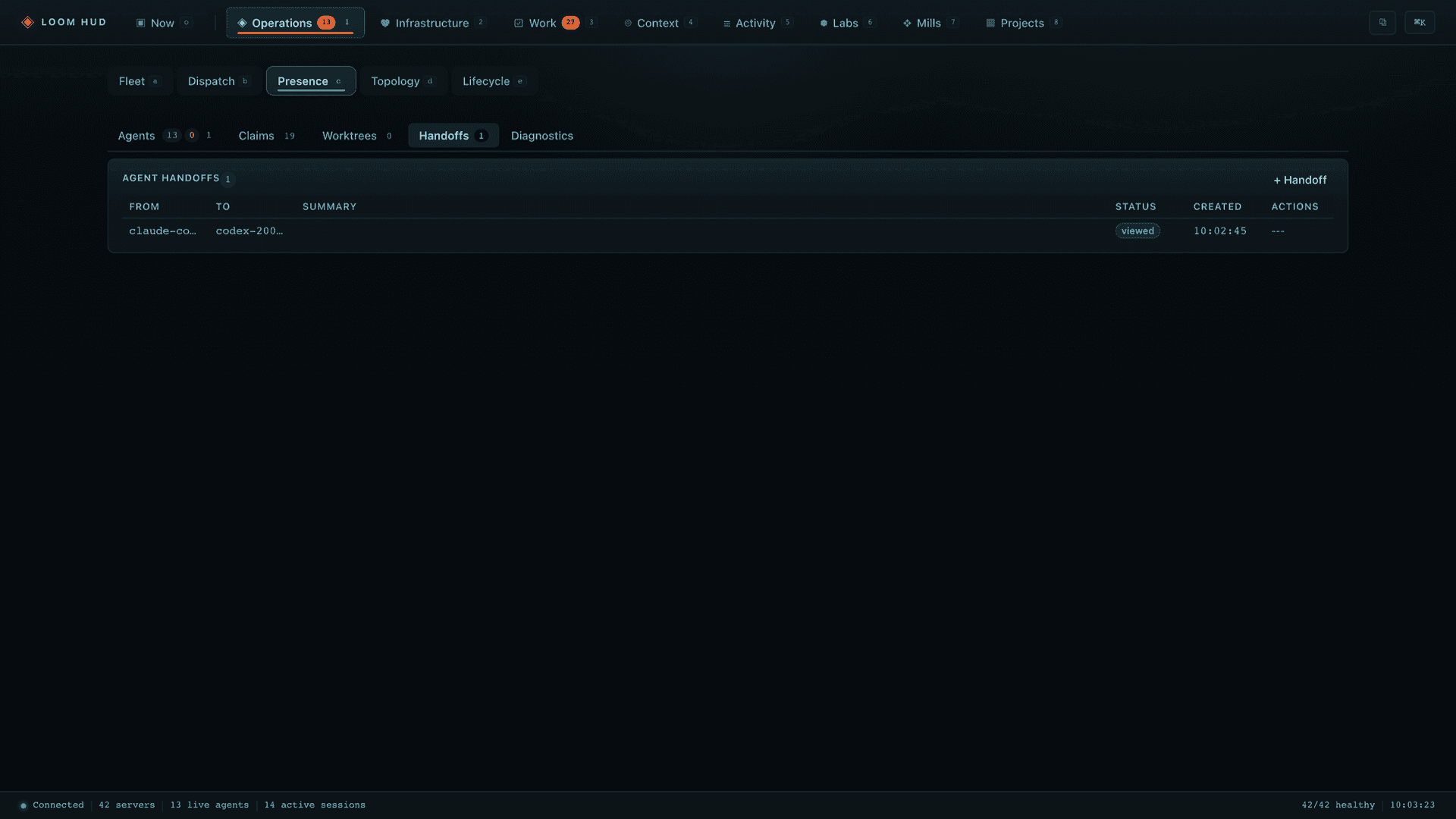Open the Mills tab
This screenshot has height=819, width=1456.
coord(931,23)
